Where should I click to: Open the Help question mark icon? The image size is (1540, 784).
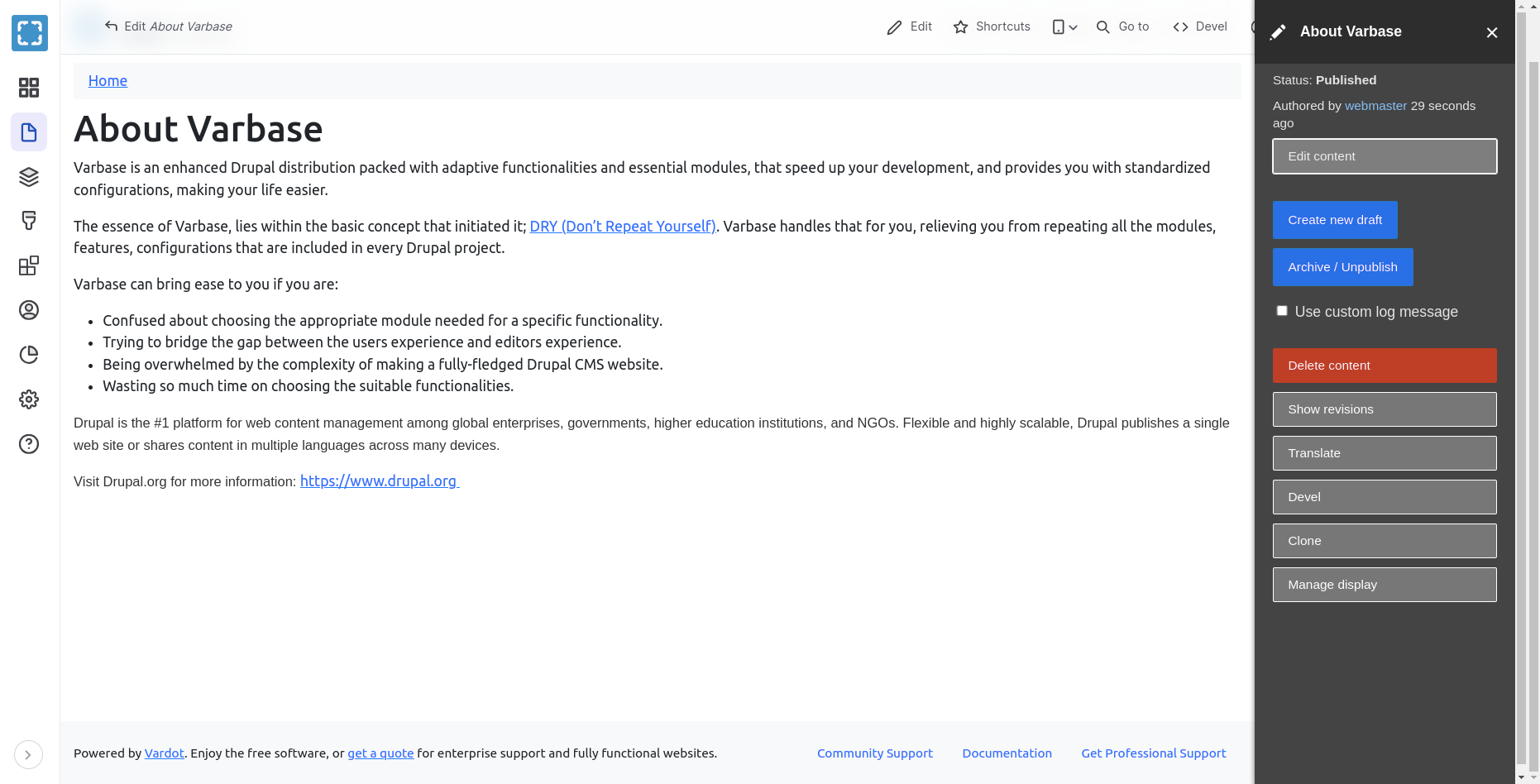tap(29, 444)
